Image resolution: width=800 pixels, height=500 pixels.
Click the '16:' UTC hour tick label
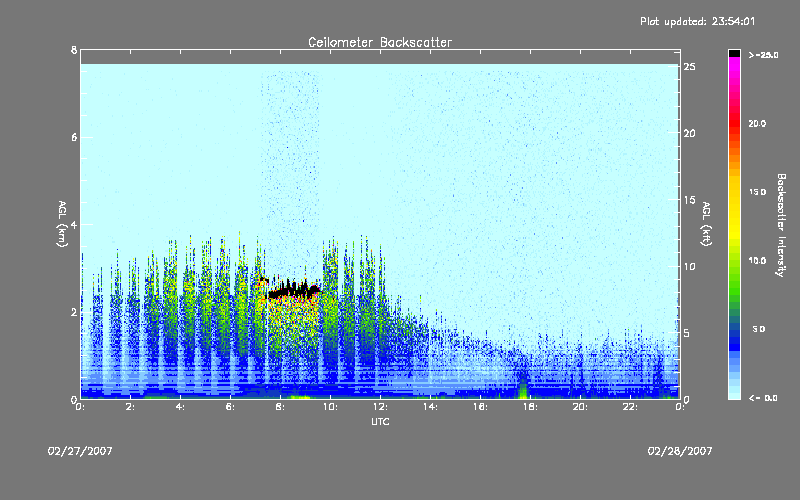pos(480,407)
